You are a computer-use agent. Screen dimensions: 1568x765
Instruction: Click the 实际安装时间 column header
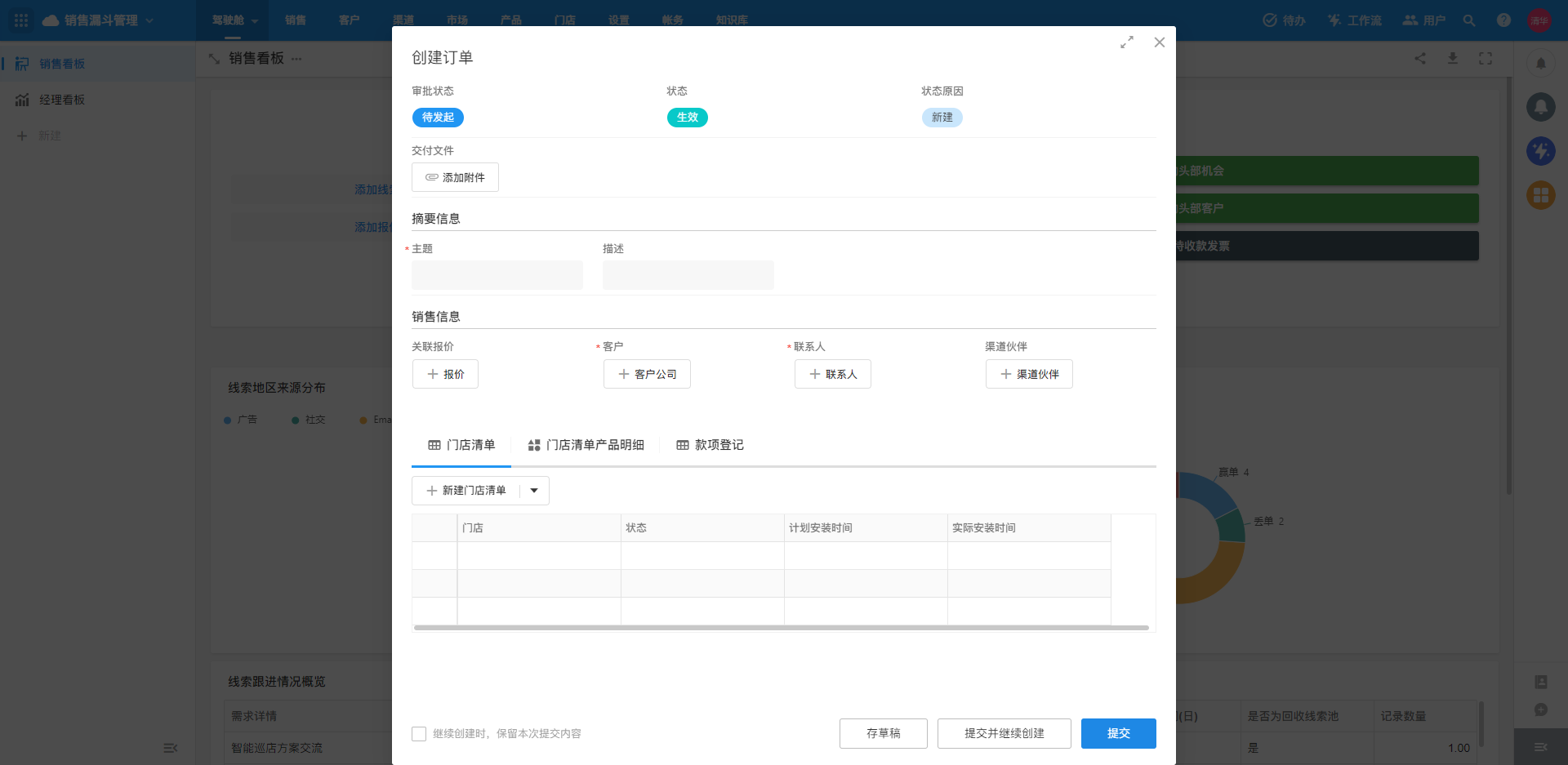(x=1029, y=528)
